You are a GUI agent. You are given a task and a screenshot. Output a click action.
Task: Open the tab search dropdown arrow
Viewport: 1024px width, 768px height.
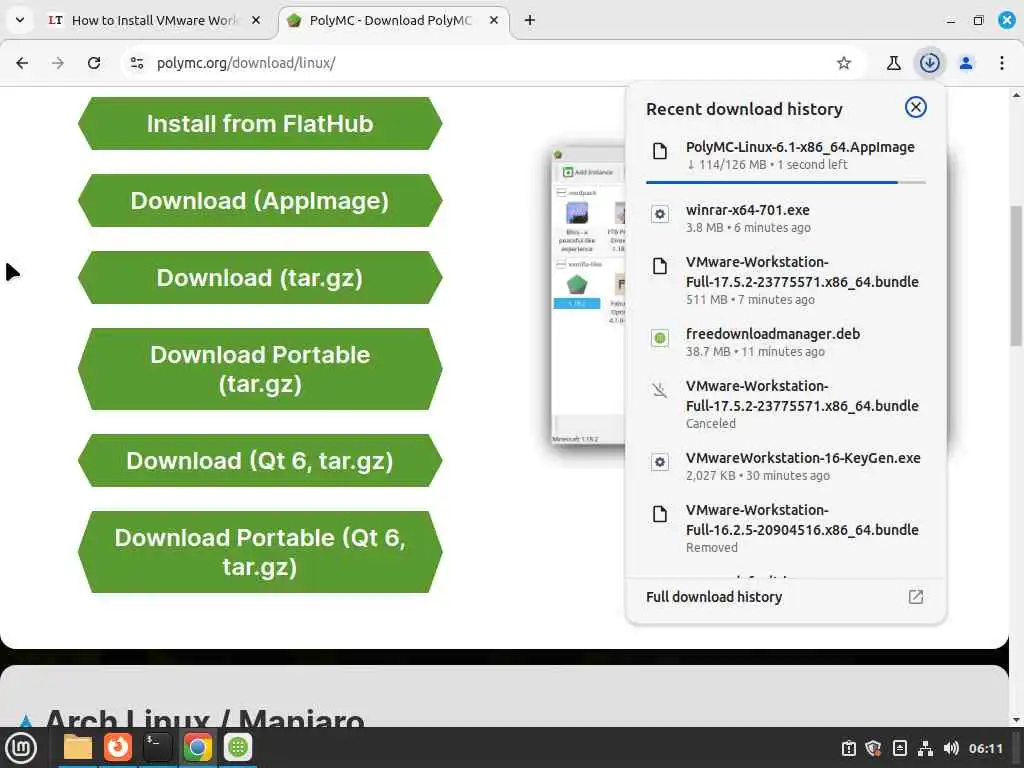tap(20, 20)
